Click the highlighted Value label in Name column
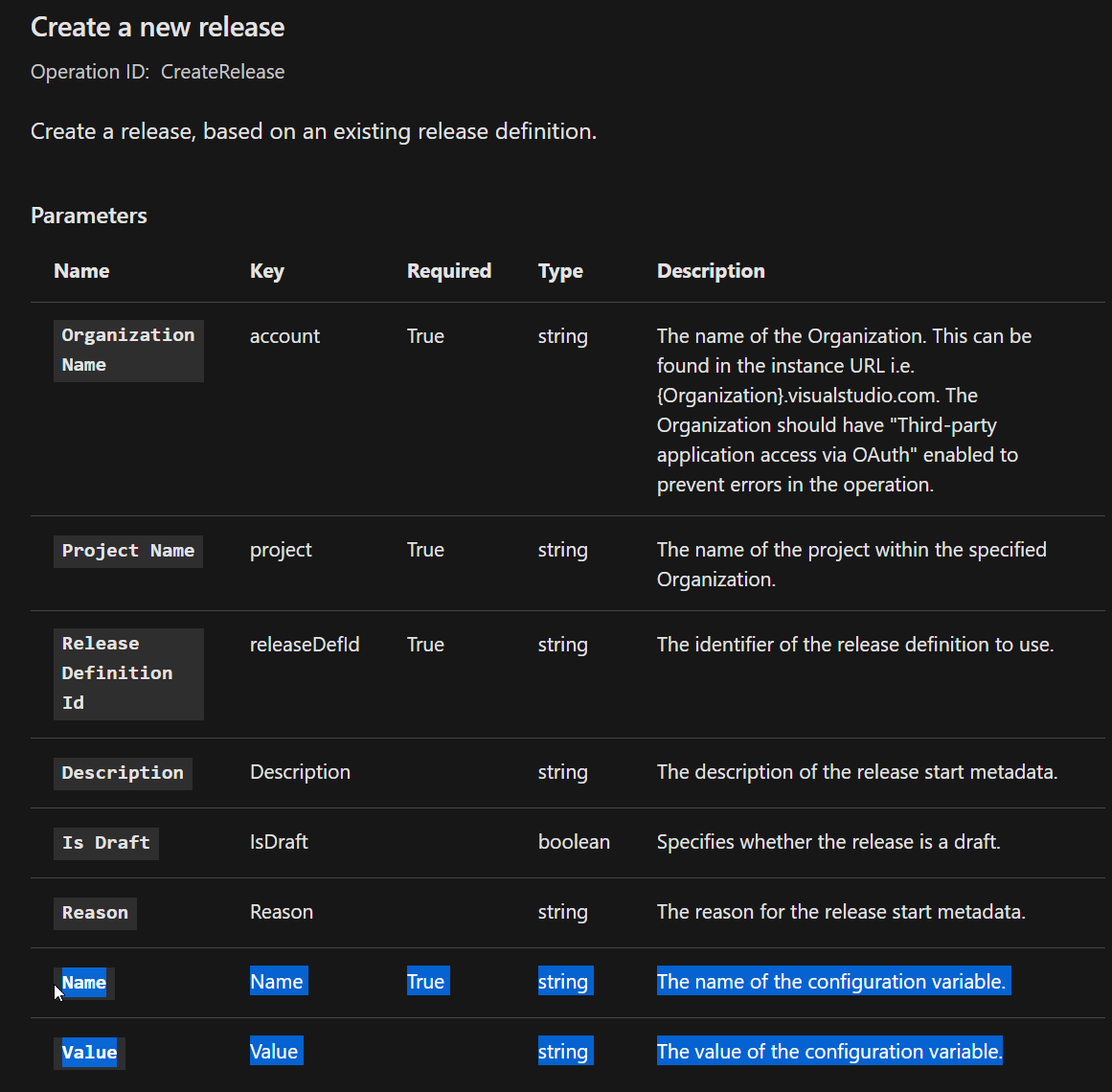 coord(89,1052)
